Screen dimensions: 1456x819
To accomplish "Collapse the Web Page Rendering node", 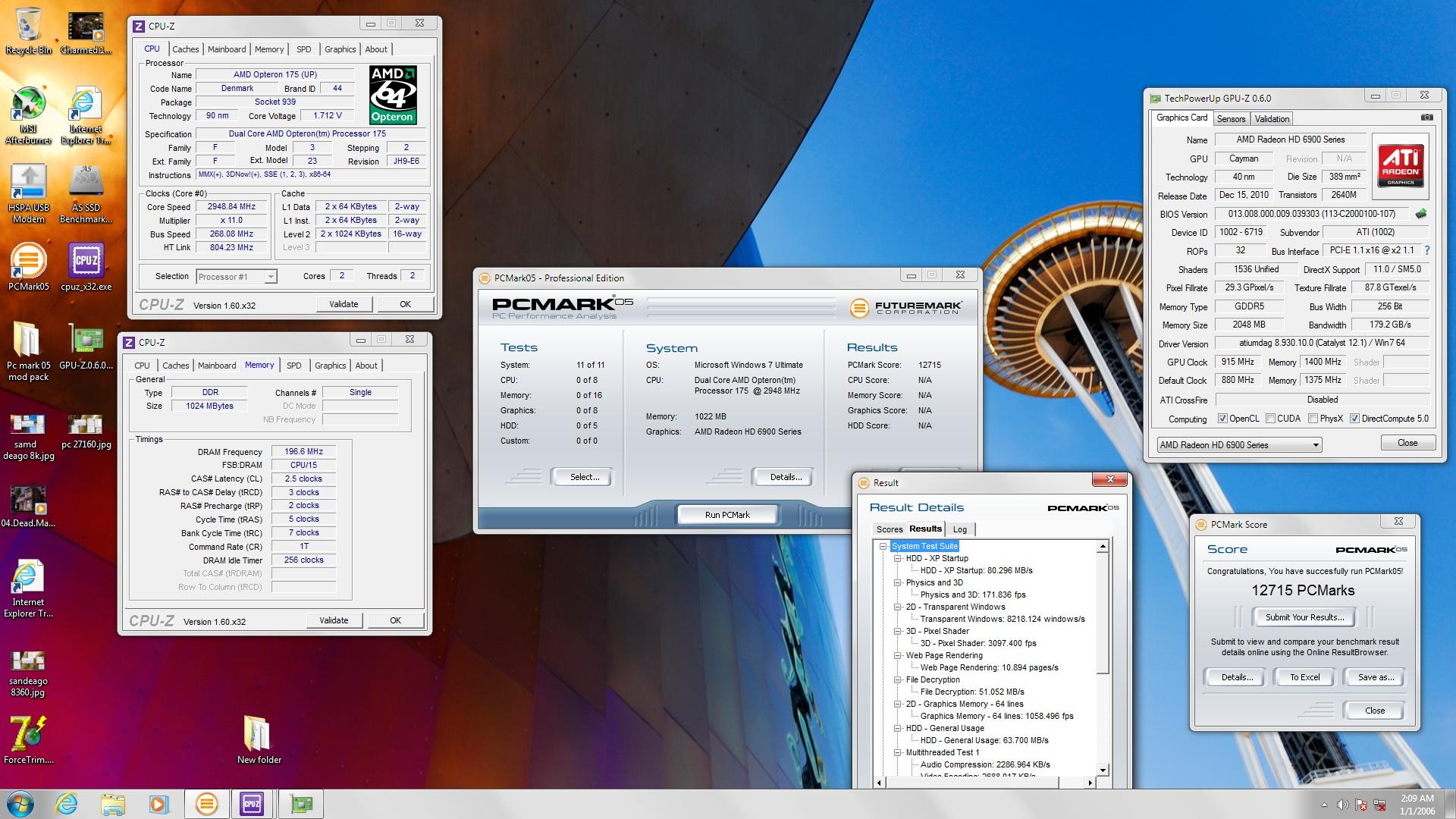I will point(898,655).
